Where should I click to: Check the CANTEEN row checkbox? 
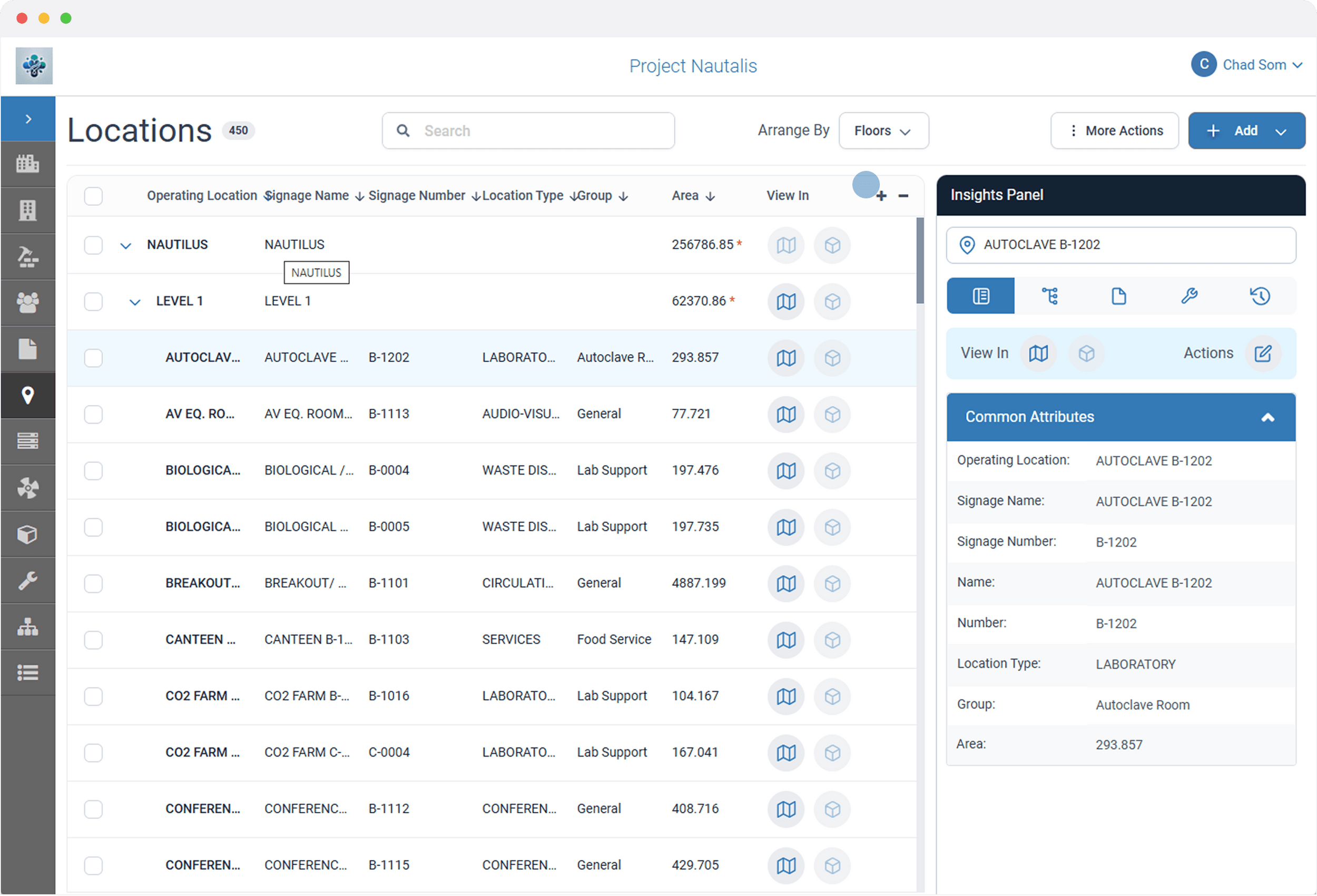(x=93, y=640)
